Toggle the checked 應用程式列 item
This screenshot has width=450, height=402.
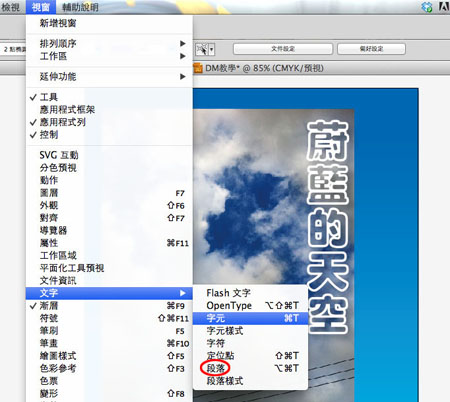(x=109, y=122)
